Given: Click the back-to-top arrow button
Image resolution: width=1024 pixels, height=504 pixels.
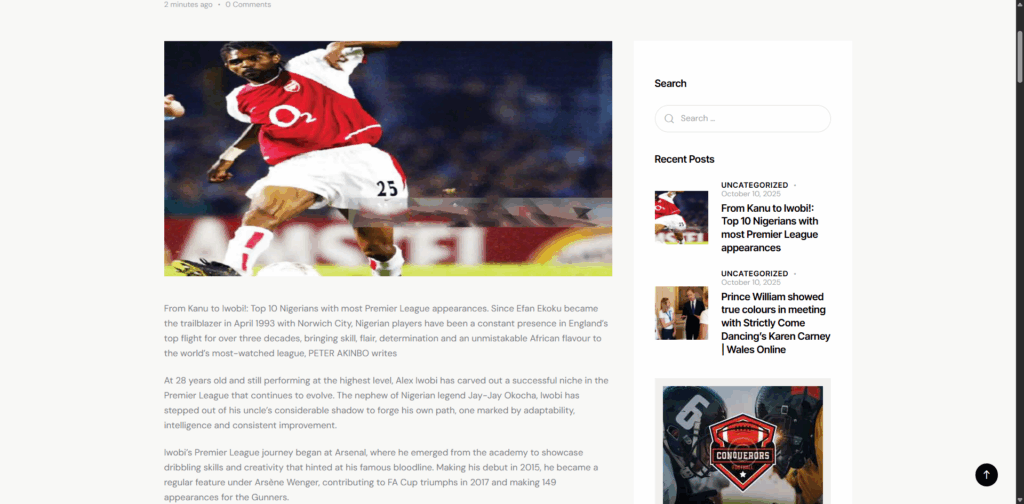Looking at the screenshot, I should click(x=986, y=475).
